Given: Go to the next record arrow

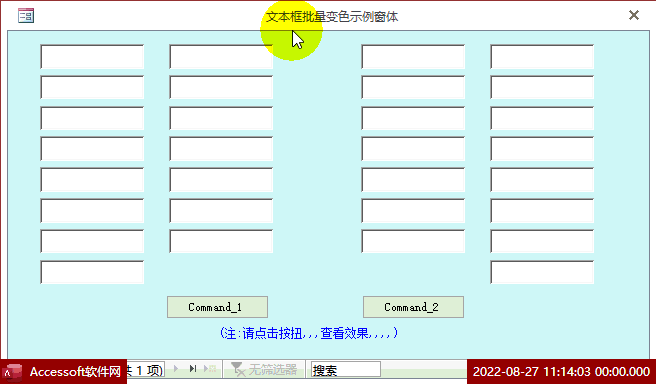Looking at the screenshot, I should point(176,369).
